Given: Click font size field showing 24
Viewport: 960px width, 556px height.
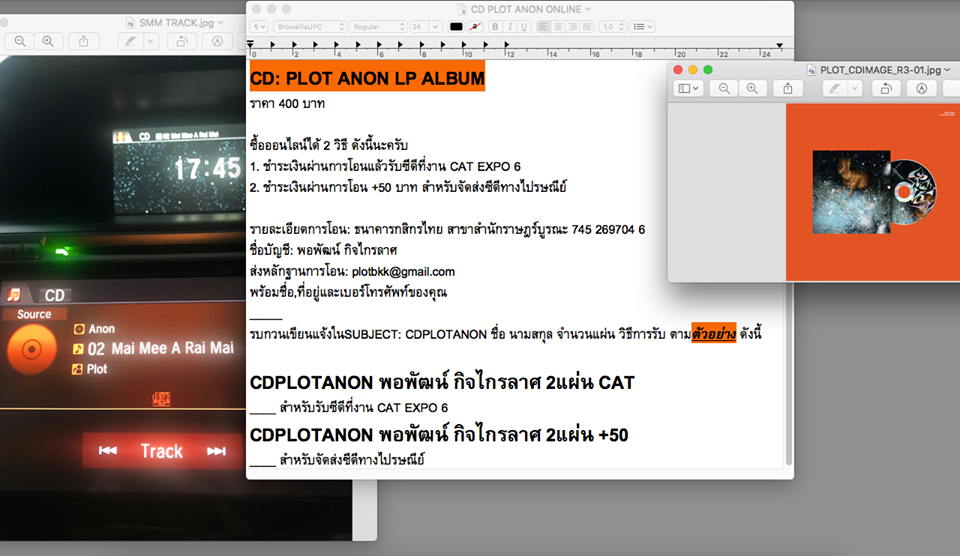Looking at the screenshot, I should [x=418, y=26].
